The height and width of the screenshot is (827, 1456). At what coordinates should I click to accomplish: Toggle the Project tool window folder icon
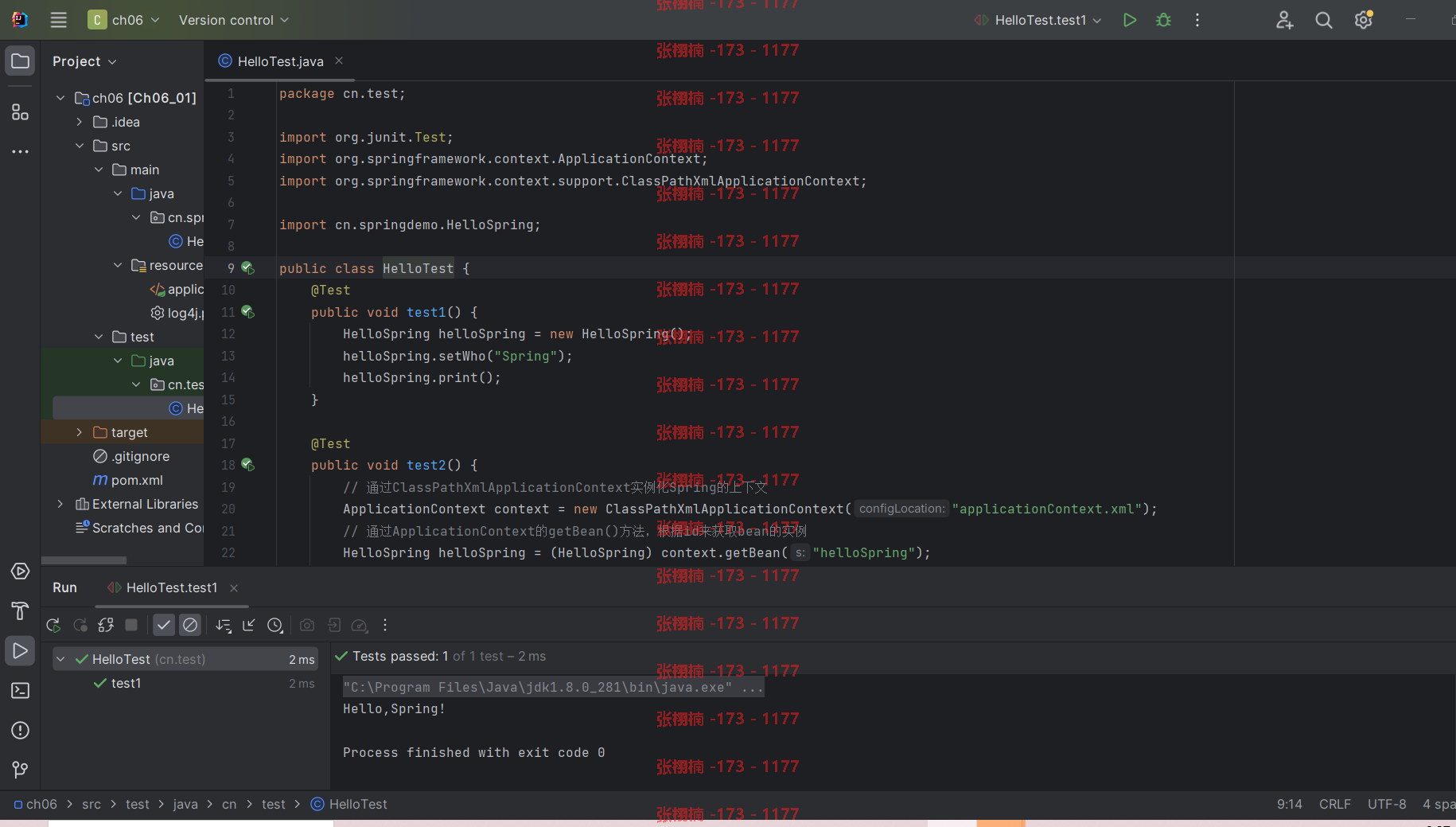[x=20, y=61]
